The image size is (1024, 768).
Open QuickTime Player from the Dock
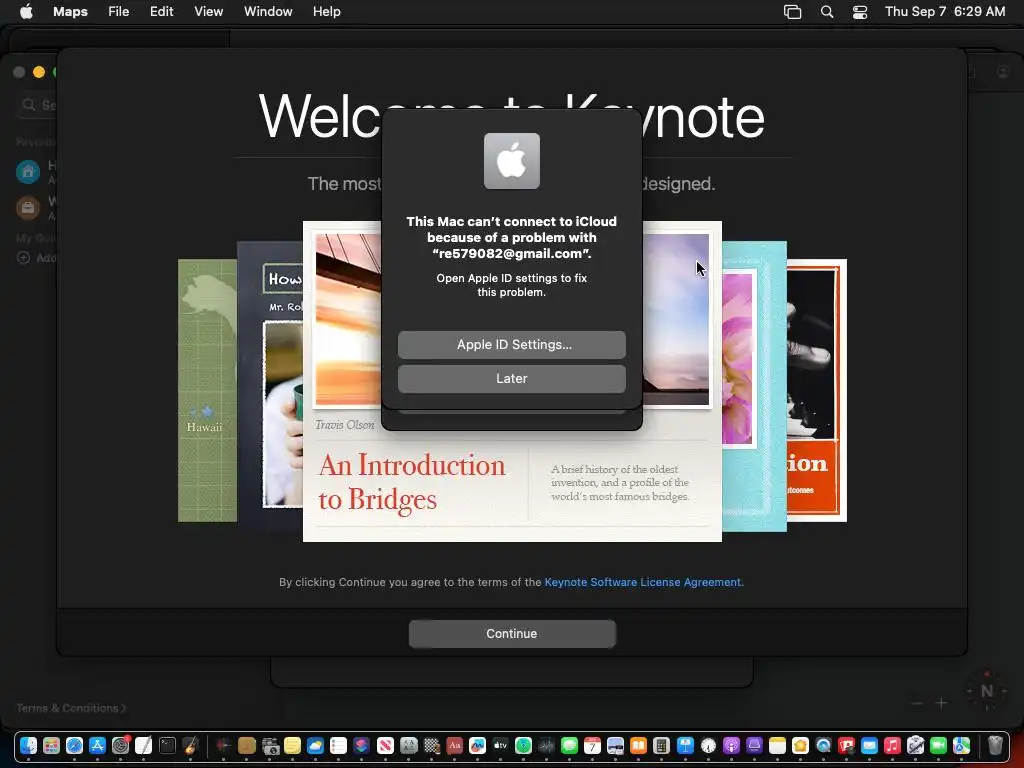[824, 745]
